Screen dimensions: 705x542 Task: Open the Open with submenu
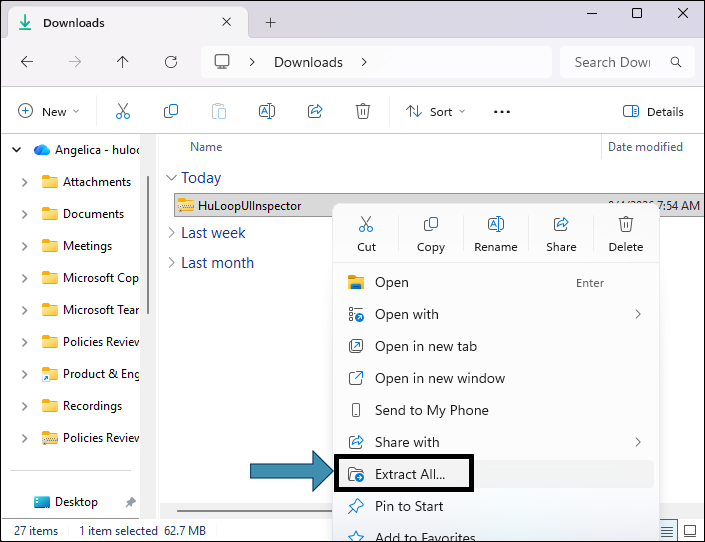(x=496, y=314)
